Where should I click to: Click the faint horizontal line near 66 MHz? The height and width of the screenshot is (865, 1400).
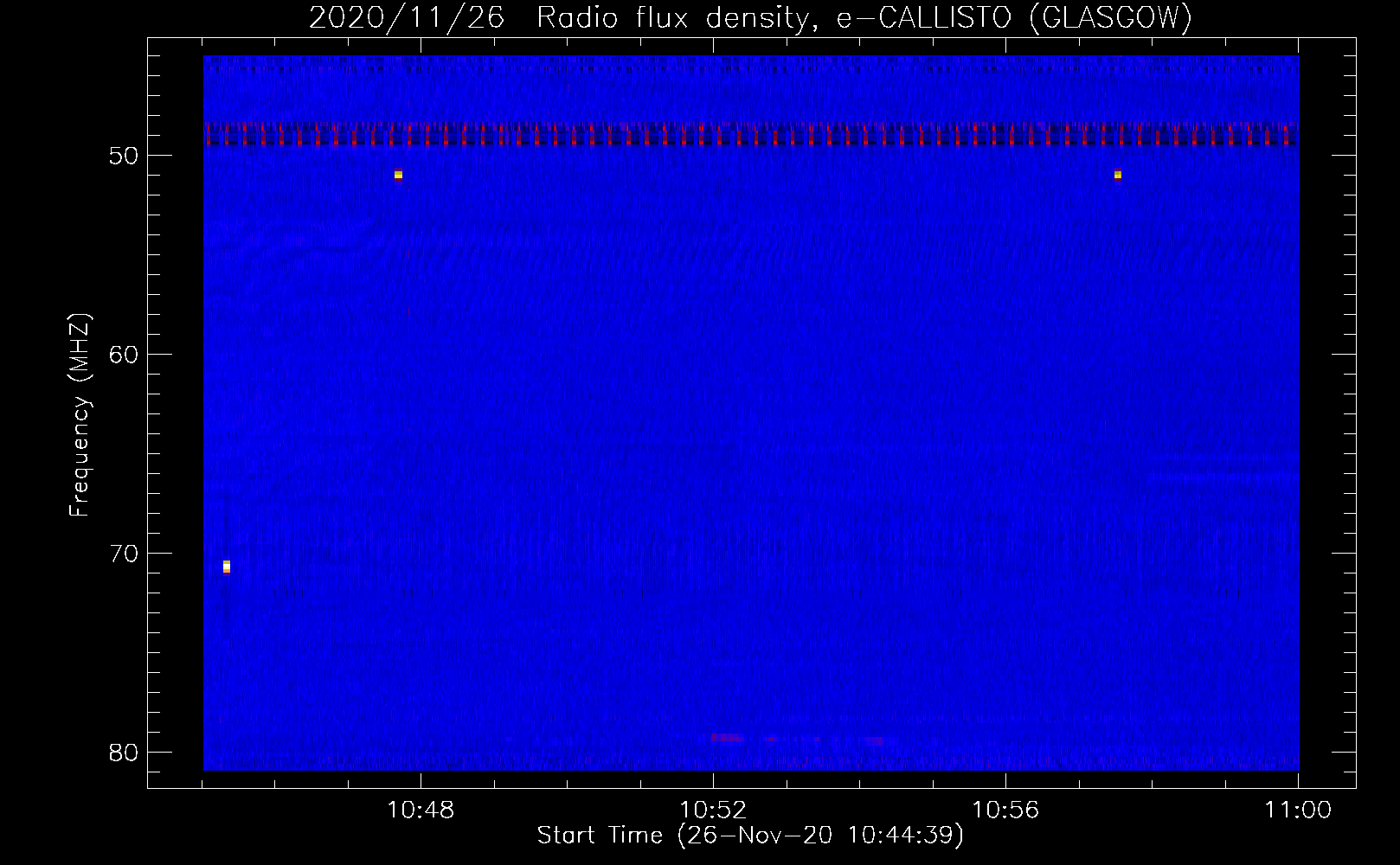[x=1222, y=476]
